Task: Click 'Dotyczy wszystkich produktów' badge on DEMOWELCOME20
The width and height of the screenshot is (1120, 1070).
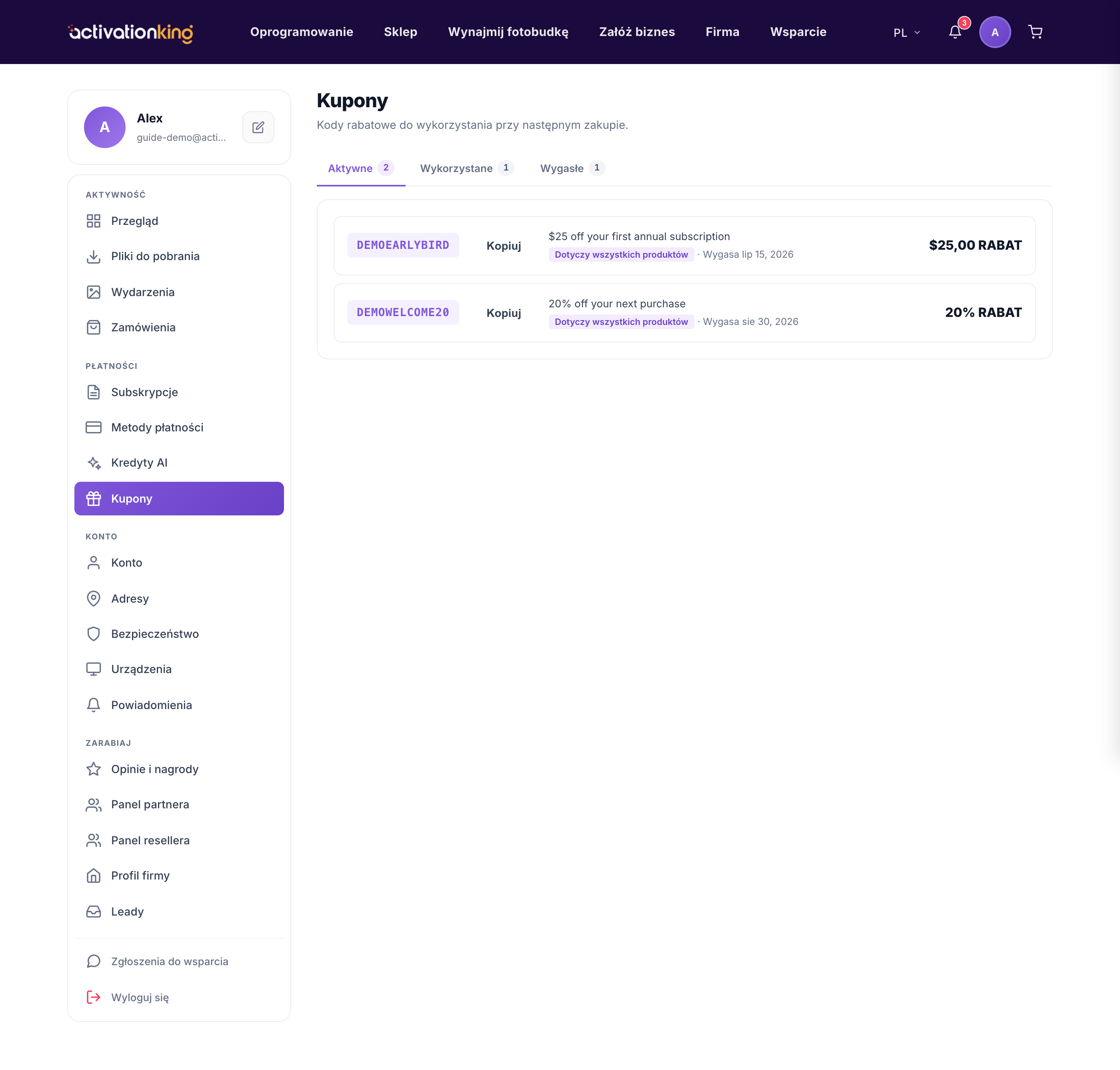Action: tap(621, 322)
